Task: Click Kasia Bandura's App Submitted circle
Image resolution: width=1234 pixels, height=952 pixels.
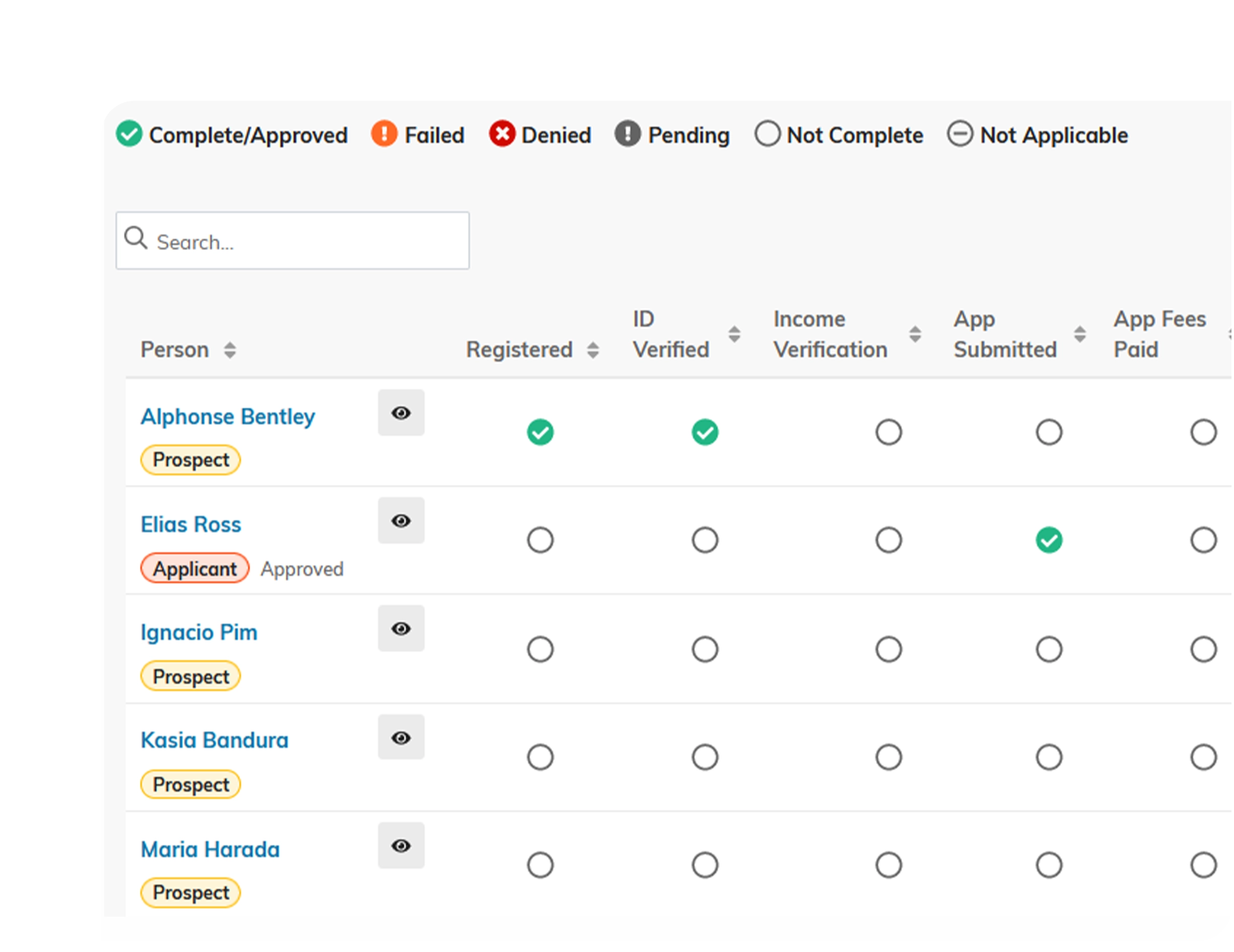Action: coord(1049,758)
